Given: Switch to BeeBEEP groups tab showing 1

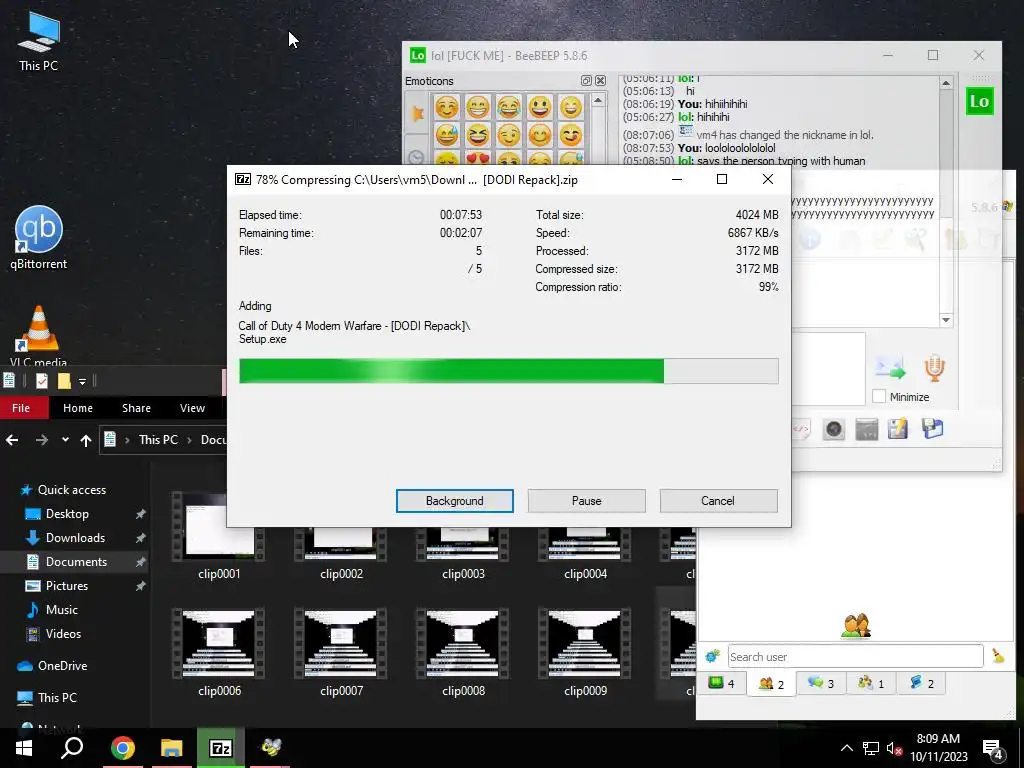Looking at the screenshot, I should point(871,684).
